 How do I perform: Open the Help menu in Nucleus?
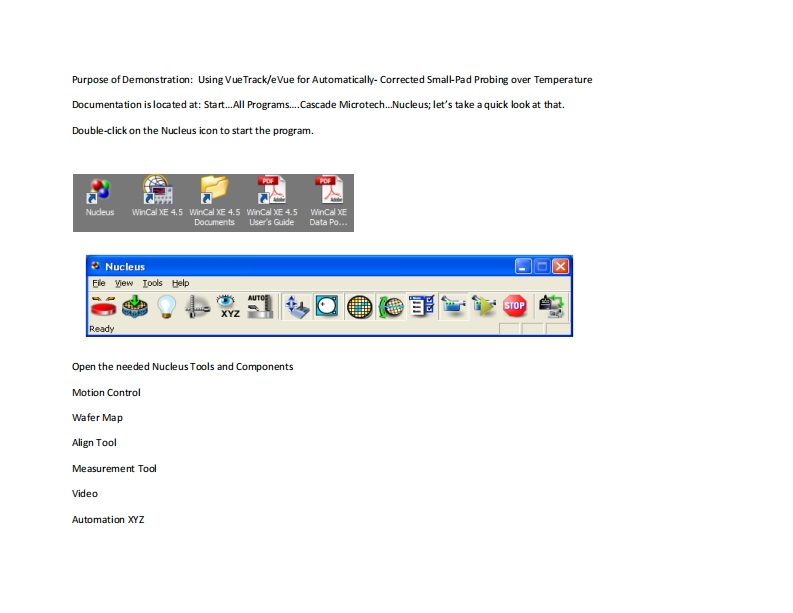tap(180, 283)
